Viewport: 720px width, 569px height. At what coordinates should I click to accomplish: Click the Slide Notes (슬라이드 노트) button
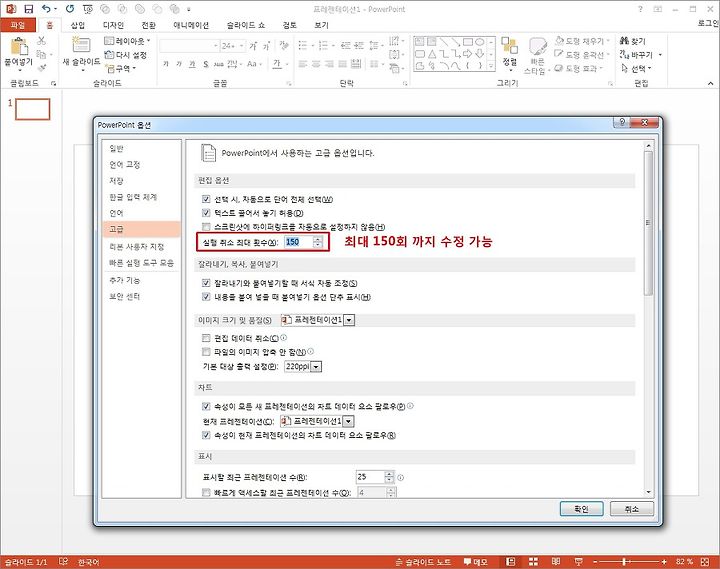423,562
